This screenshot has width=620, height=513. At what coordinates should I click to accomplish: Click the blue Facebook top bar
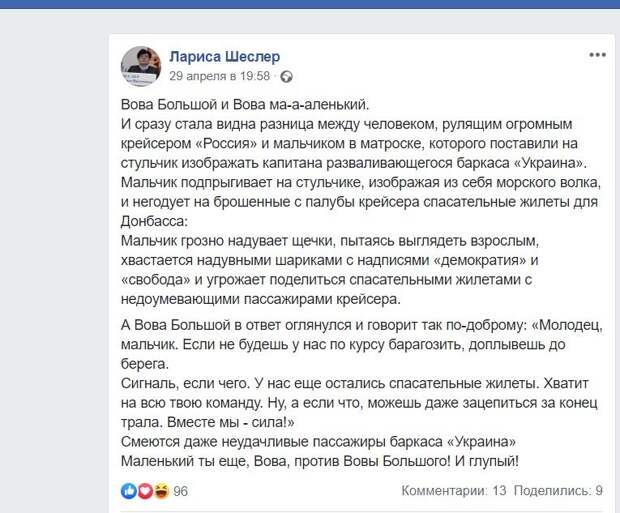point(310,4)
